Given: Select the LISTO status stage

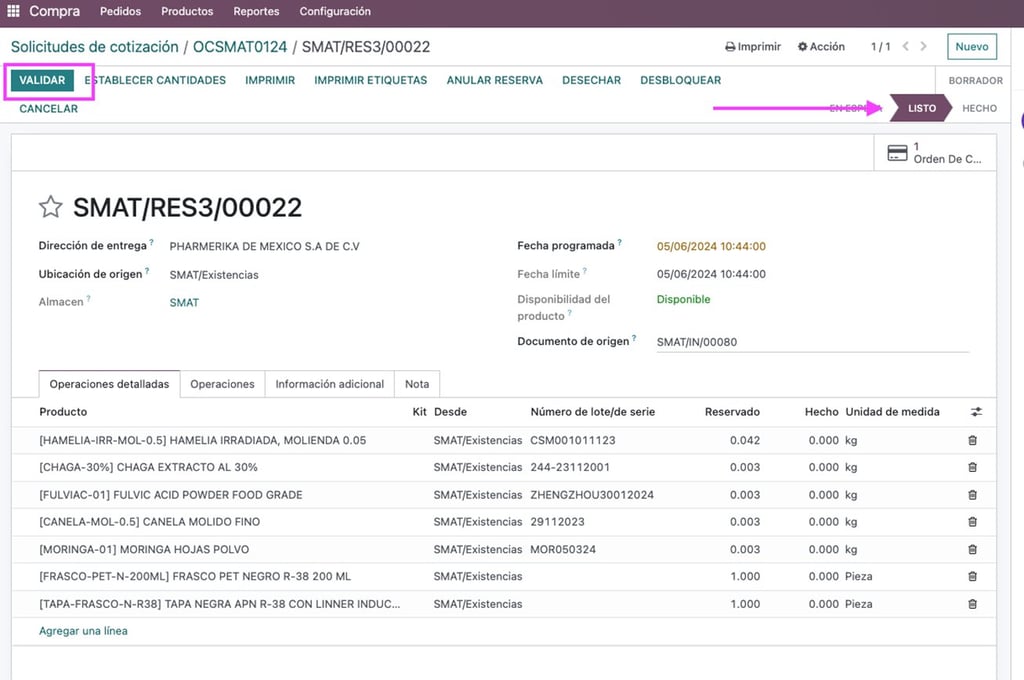Looking at the screenshot, I should pyautogui.click(x=921, y=108).
